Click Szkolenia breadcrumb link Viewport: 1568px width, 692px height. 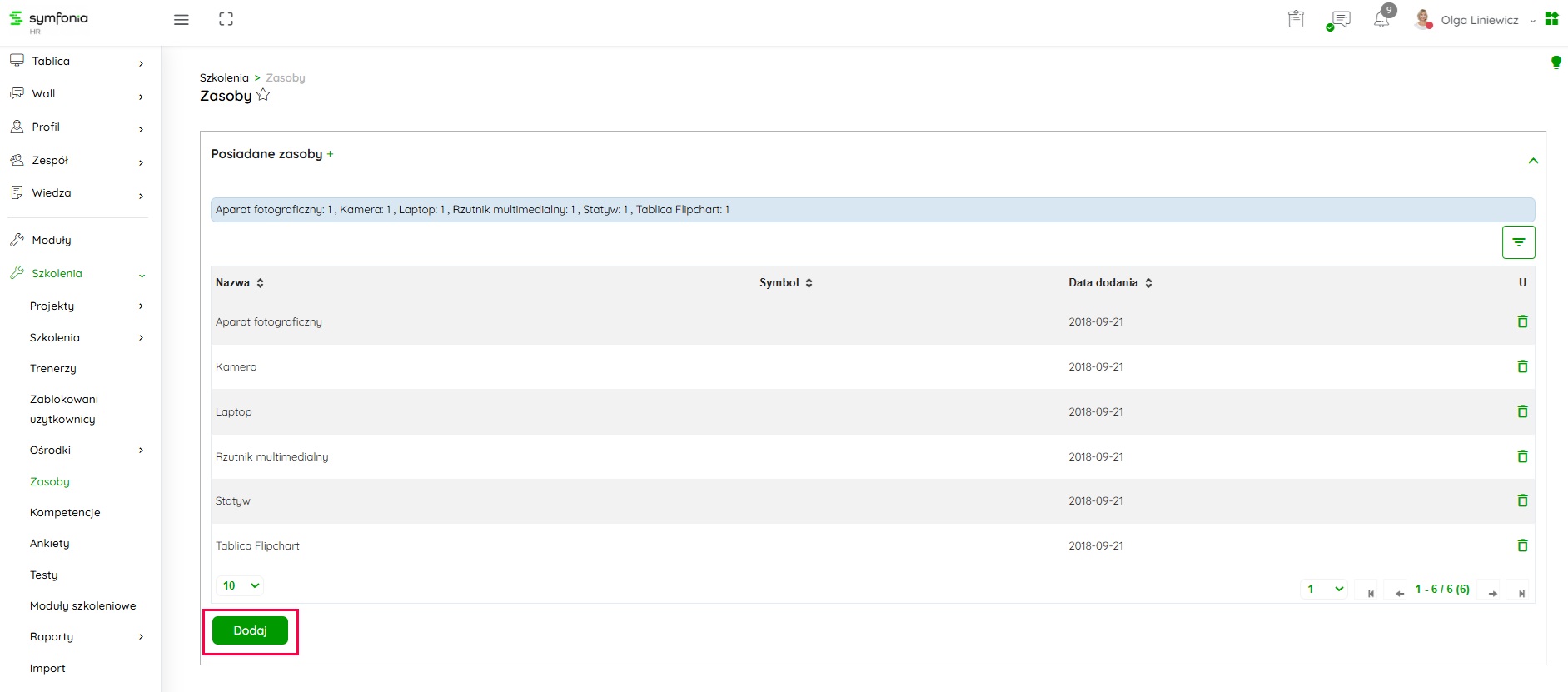click(224, 77)
